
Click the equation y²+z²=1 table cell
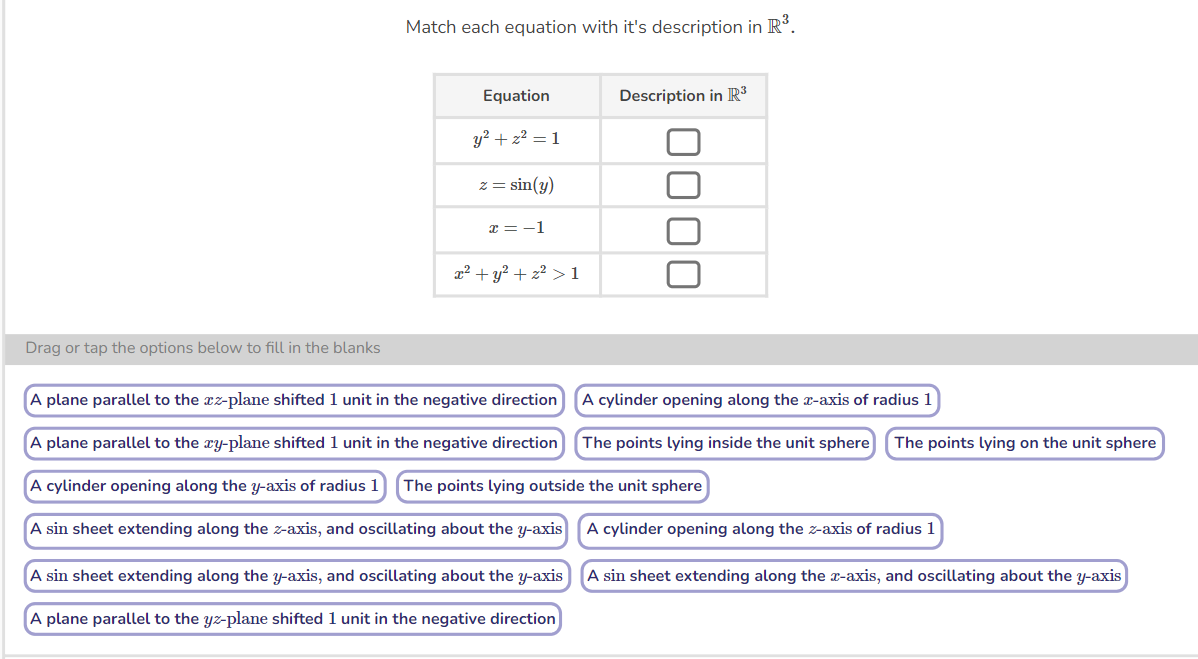click(516, 141)
